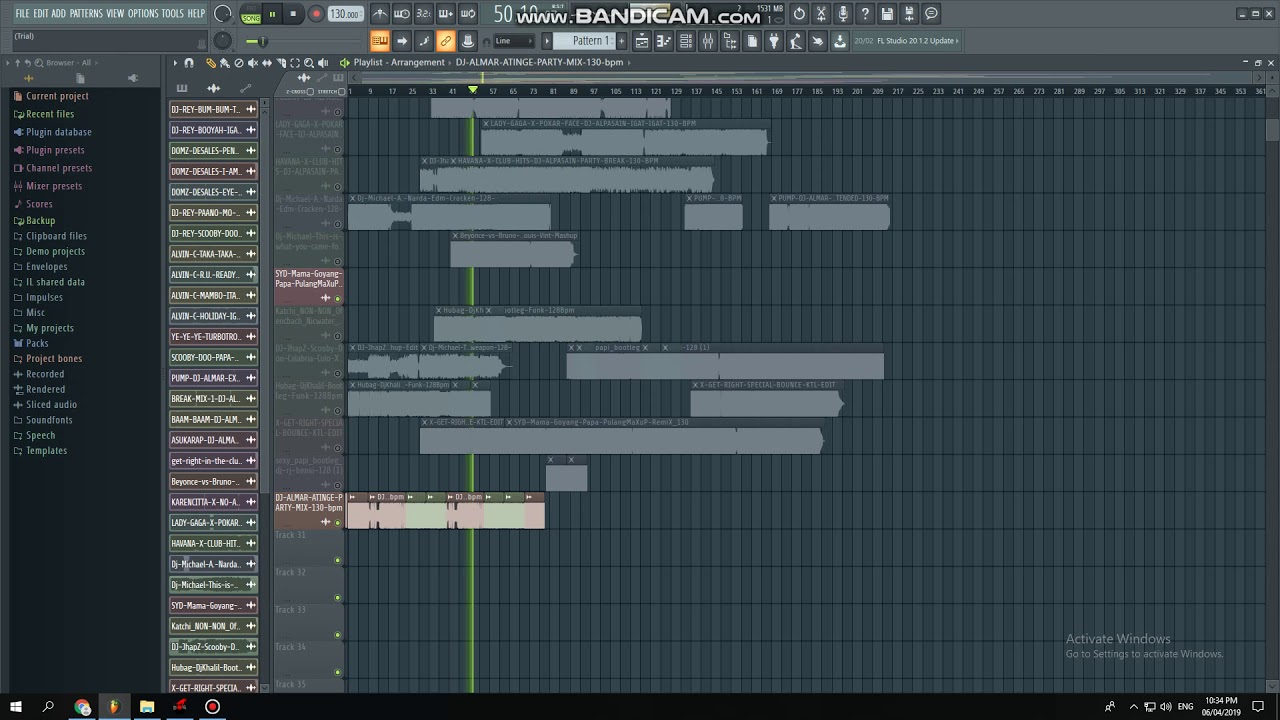Expand the Plugin database folder
The width and height of the screenshot is (1280, 720).
58,132
